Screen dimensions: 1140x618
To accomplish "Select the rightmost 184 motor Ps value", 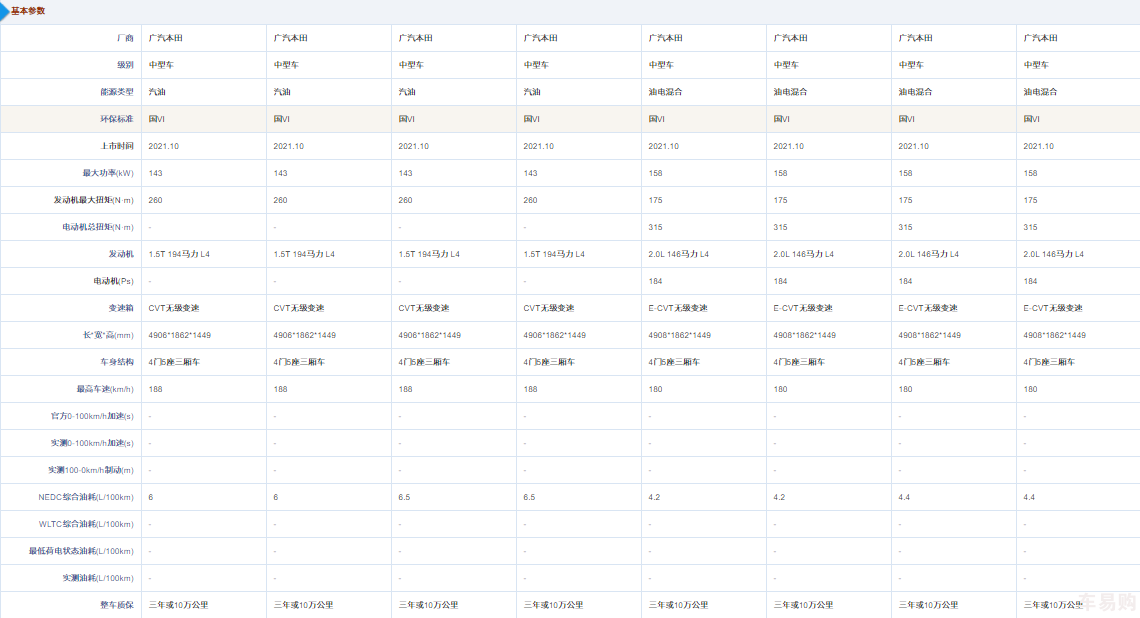I will (x=1030, y=281).
